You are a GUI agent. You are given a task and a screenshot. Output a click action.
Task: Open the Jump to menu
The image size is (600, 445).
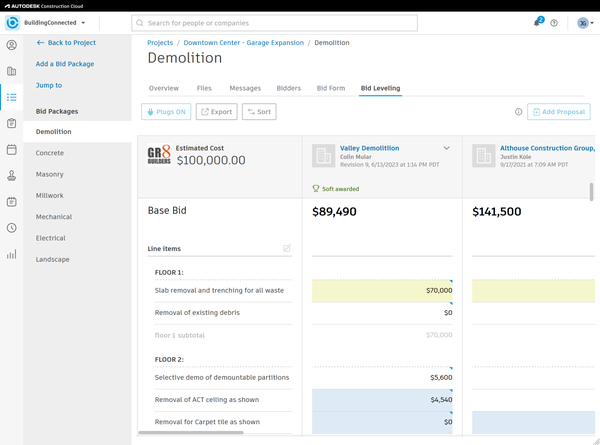pyautogui.click(x=49, y=85)
